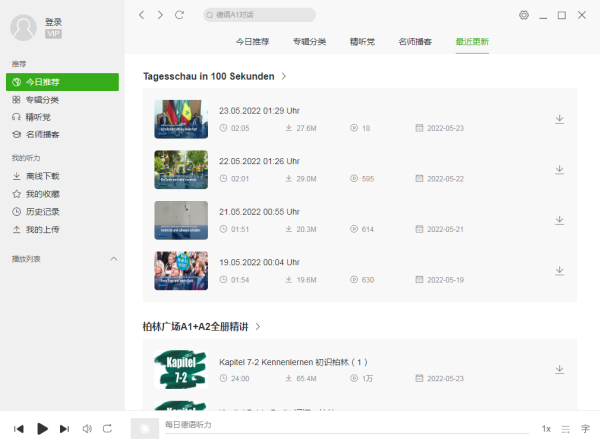
Task: Go forward with the right arrow
Action: (160, 15)
